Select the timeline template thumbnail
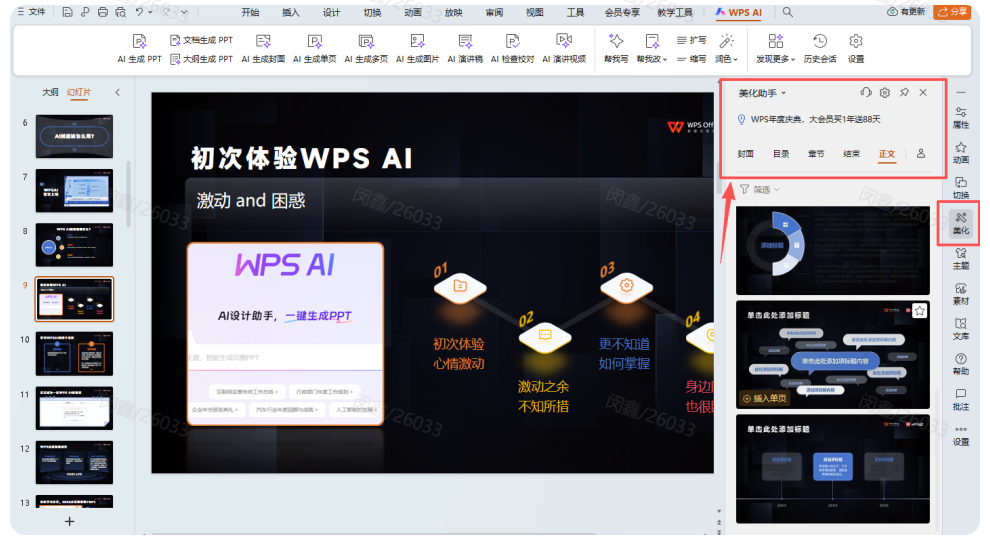The height and width of the screenshot is (540, 990). (833, 469)
